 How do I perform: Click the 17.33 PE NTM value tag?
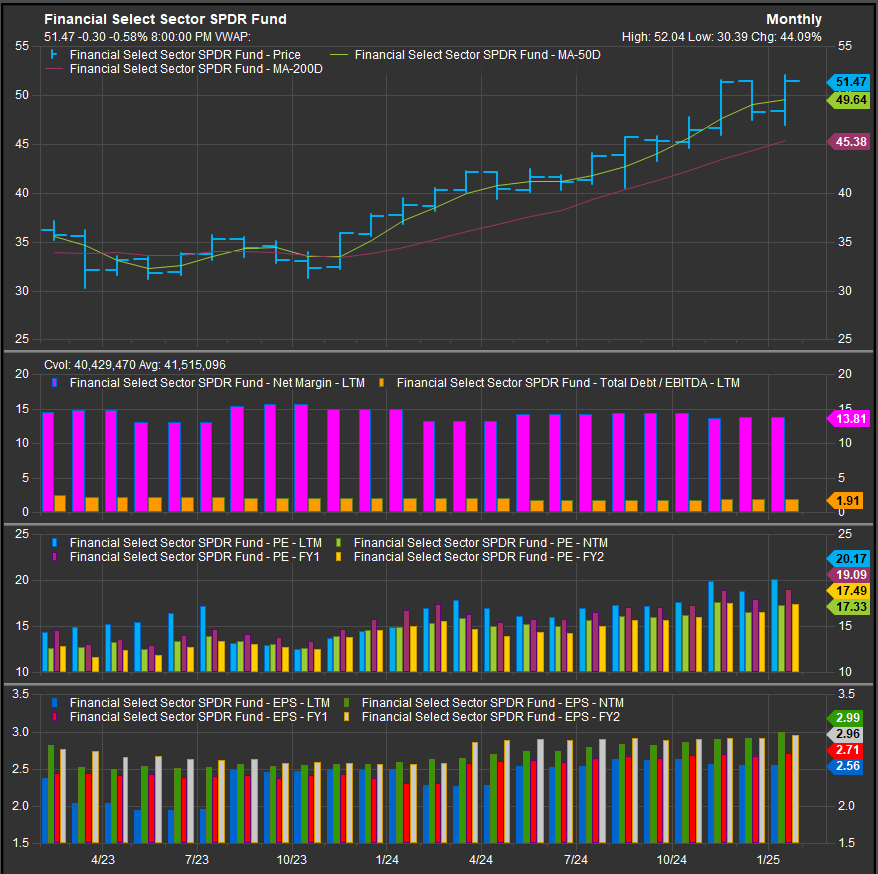pos(848,607)
